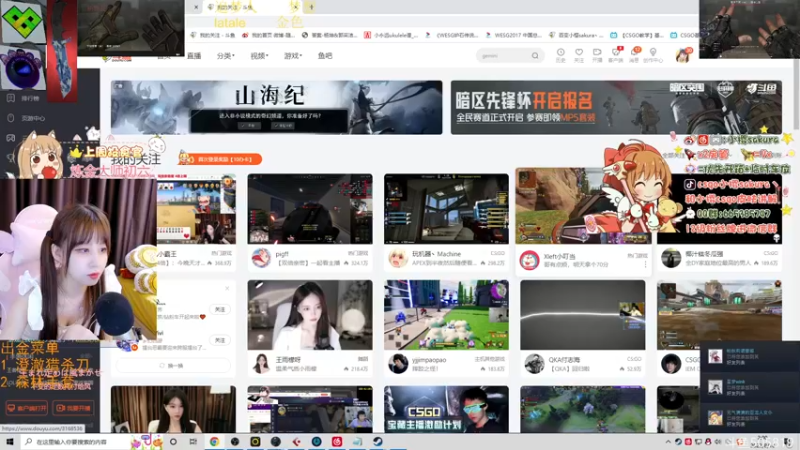Go to the 直播 live nav item

click(194, 56)
